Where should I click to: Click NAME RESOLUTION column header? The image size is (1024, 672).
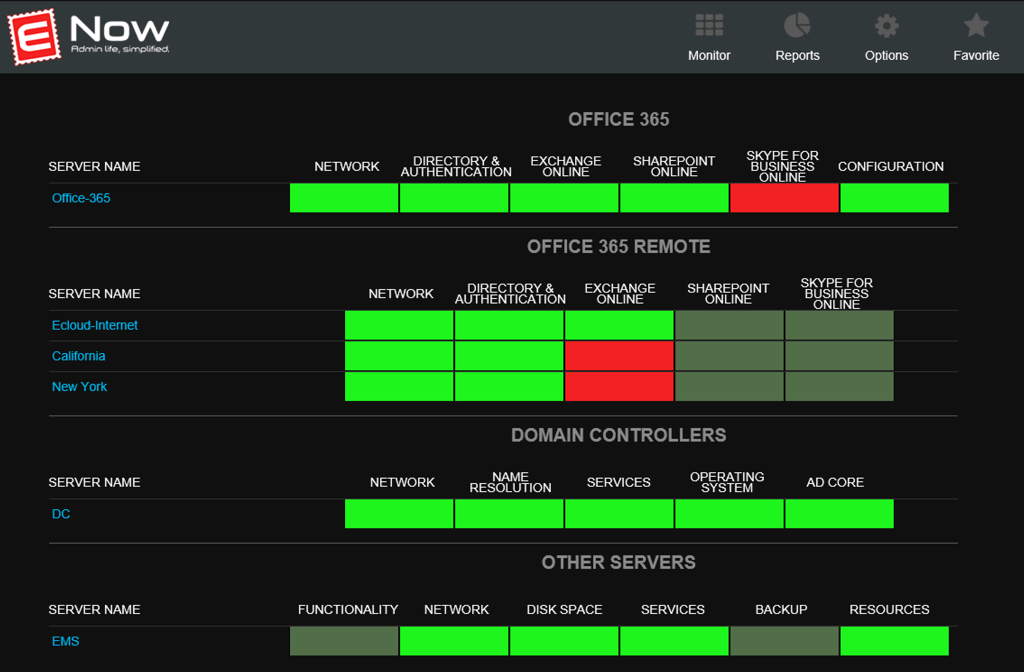click(510, 483)
